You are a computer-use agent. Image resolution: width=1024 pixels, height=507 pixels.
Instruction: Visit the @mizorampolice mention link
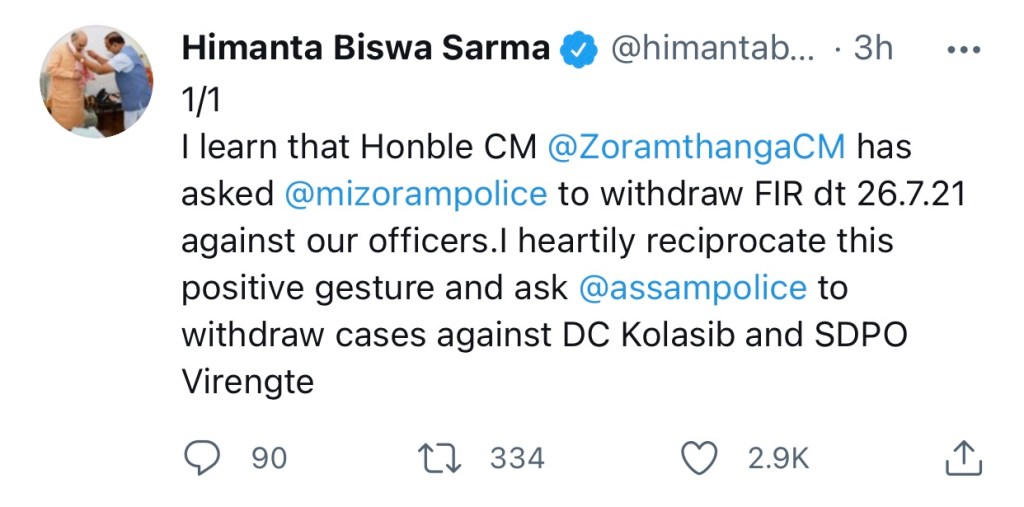[x=416, y=194]
